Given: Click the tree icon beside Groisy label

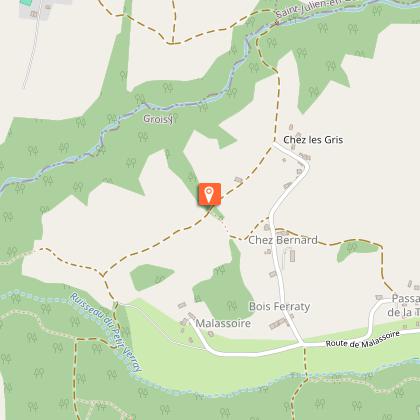Looking at the screenshot, I should pos(175,117).
